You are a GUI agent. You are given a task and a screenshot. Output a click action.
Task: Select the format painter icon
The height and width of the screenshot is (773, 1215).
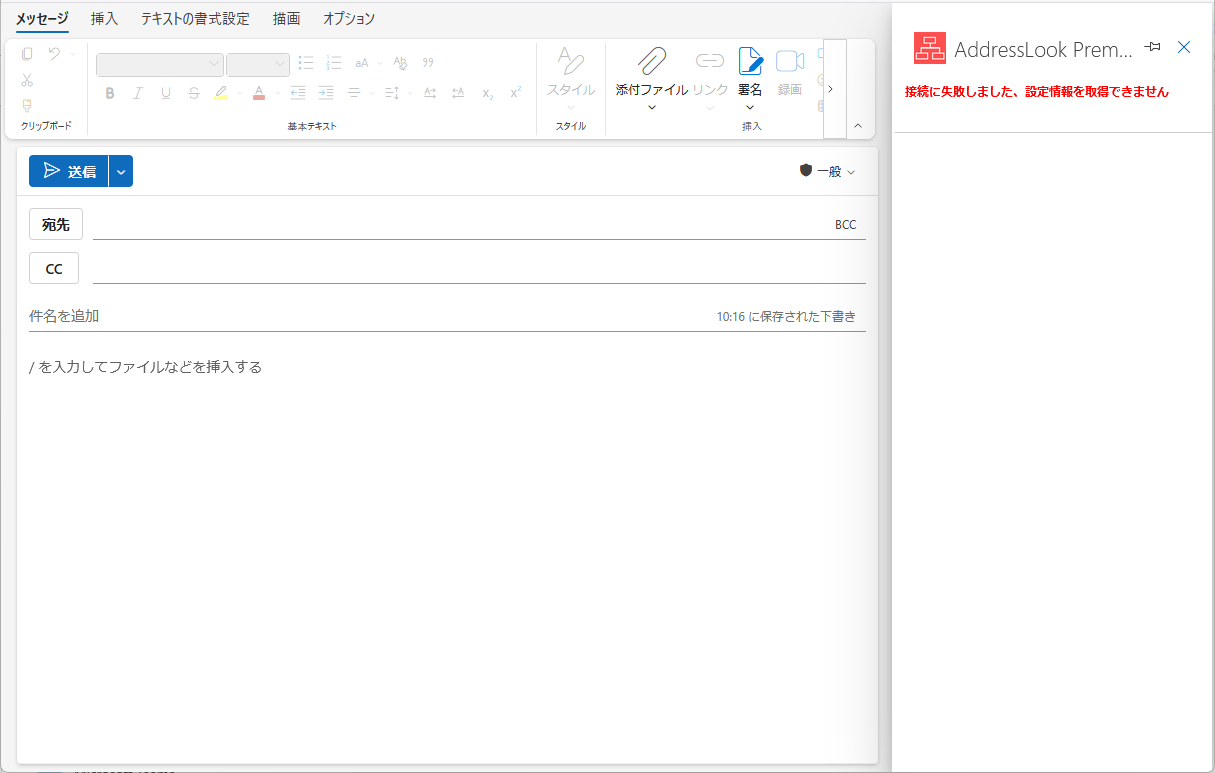tap(27, 105)
